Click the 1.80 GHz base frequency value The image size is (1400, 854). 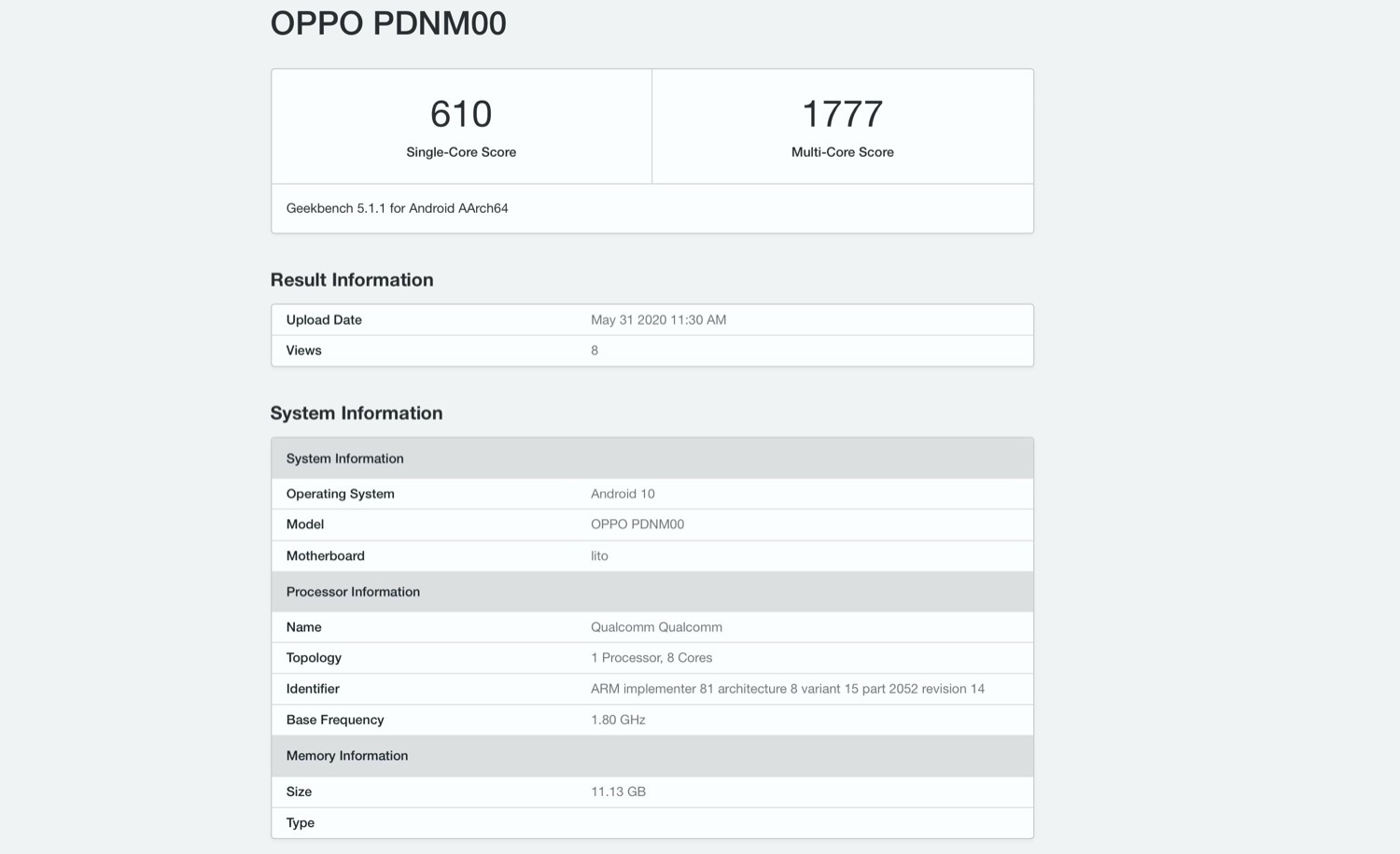pos(618,720)
